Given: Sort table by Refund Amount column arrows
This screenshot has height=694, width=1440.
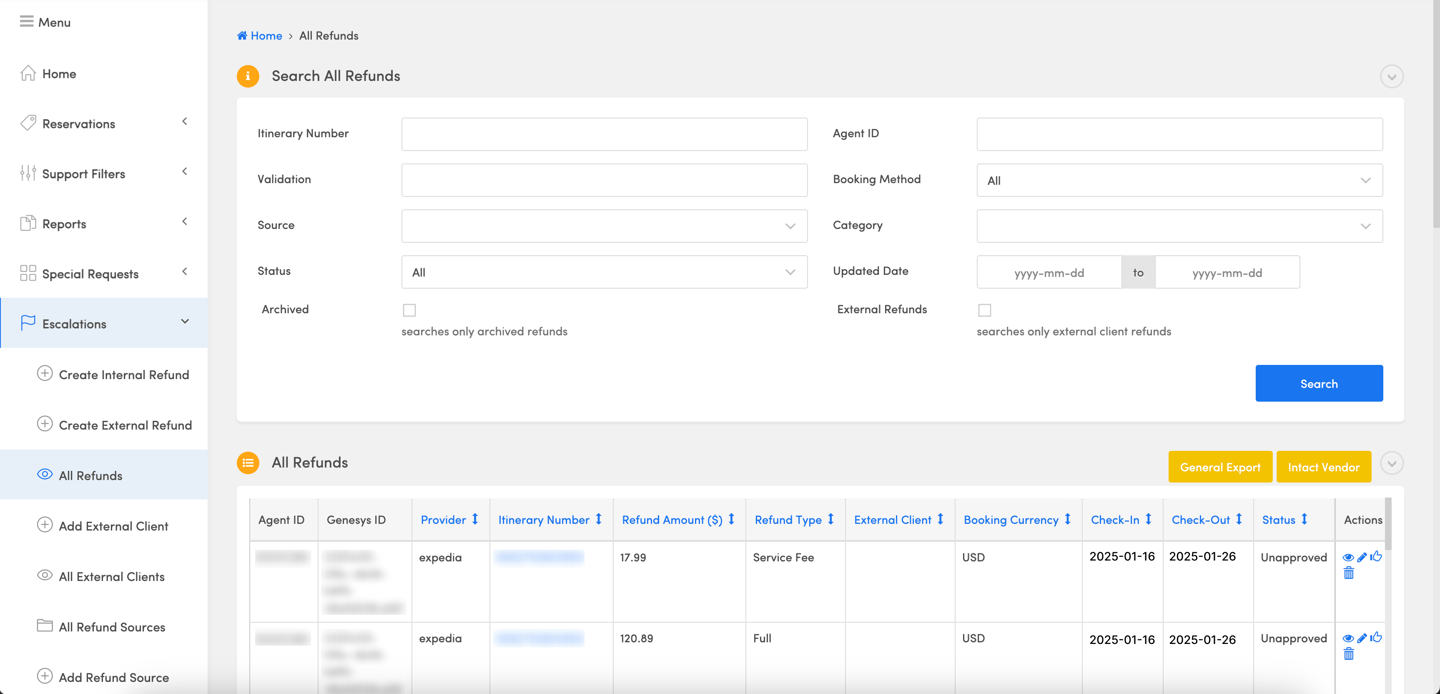Looking at the screenshot, I should click(731, 520).
